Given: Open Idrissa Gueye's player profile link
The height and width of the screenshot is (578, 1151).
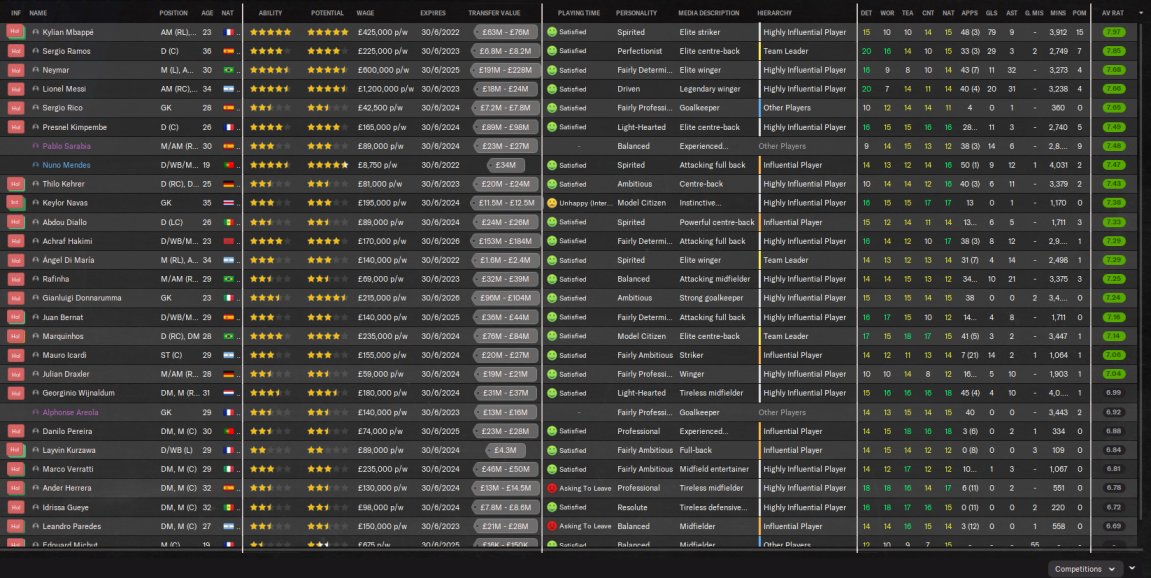Looking at the screenshot, I should pos(65,507).
